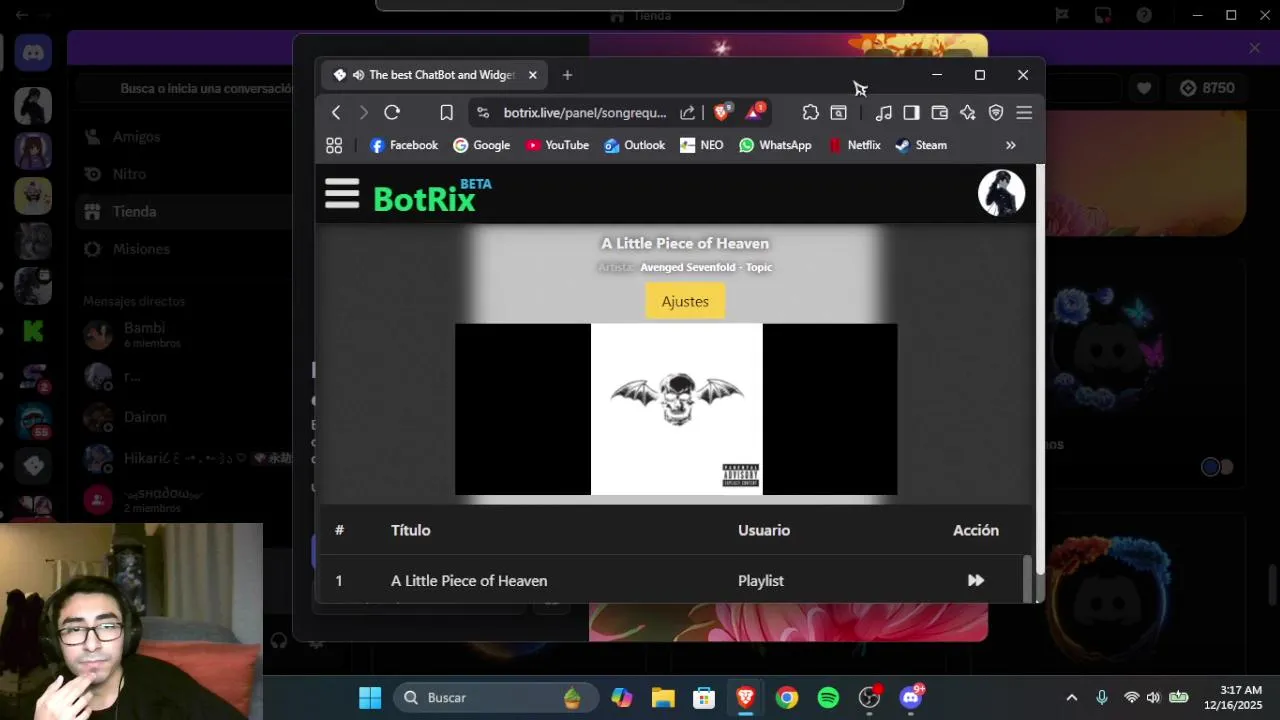Open Brave Rewards triangle icon

pos(755,112)
